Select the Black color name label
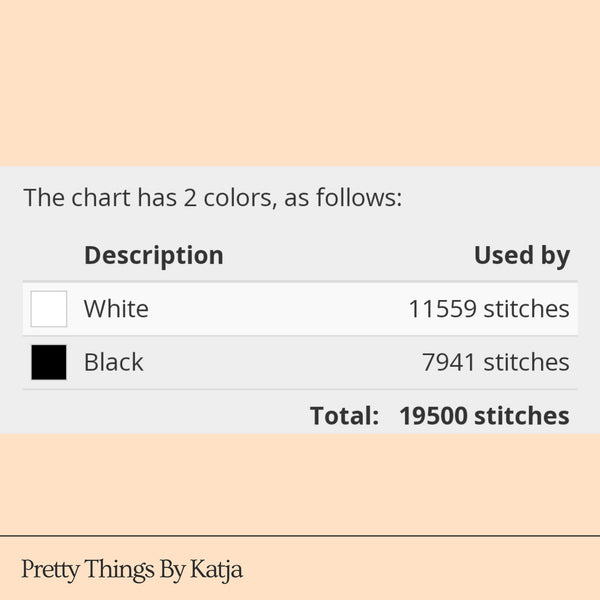Screen dimensions: 600x600 coord(113,362)
